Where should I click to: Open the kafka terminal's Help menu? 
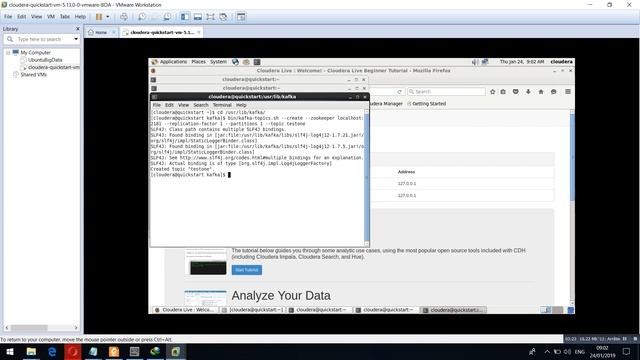[241, 105]
